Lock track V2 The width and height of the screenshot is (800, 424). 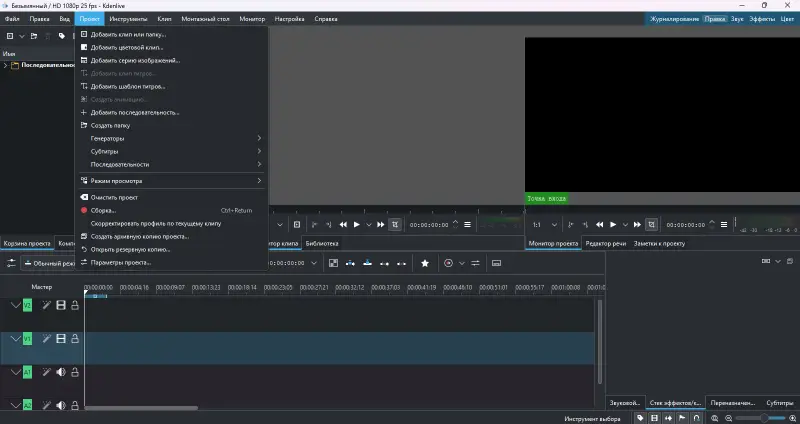75,305
